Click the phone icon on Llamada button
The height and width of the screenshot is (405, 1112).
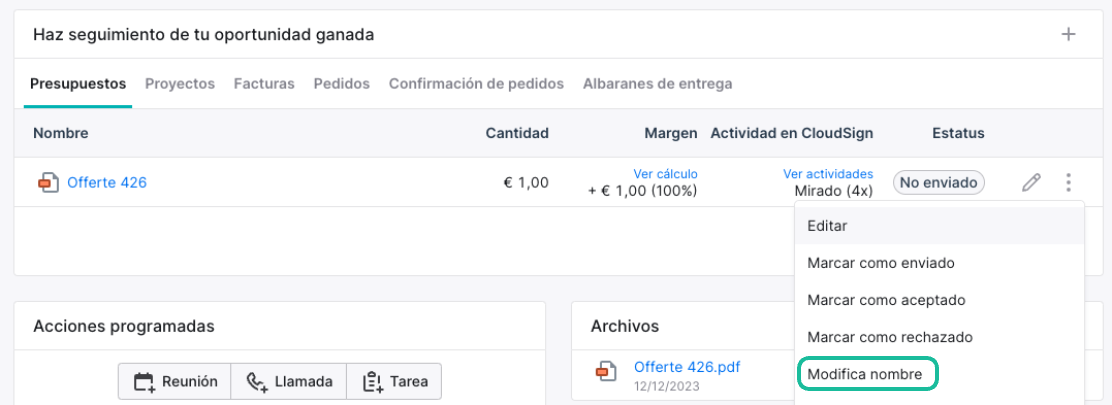[x=256, y=382]
